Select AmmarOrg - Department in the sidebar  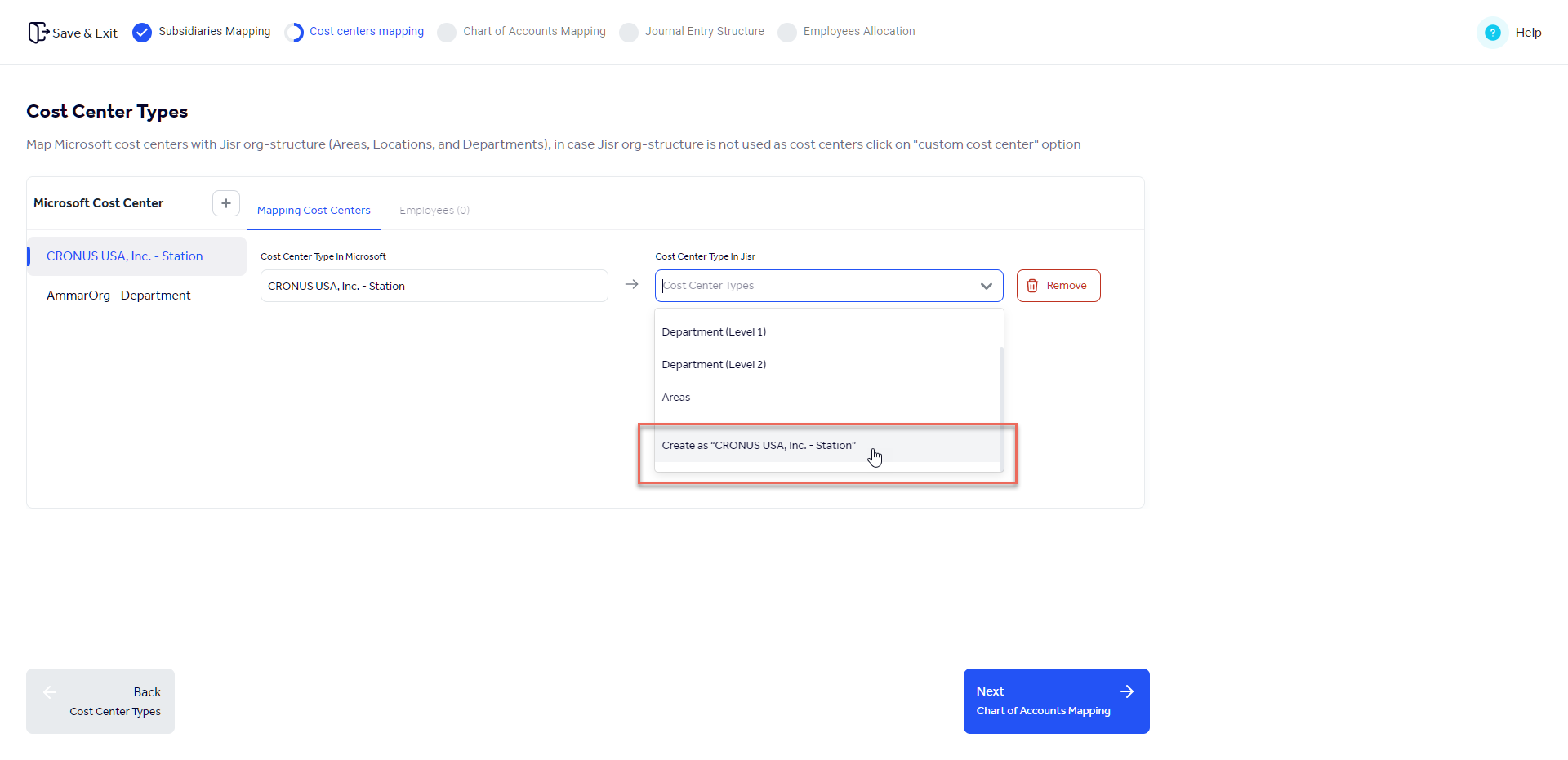click(118, 295)
